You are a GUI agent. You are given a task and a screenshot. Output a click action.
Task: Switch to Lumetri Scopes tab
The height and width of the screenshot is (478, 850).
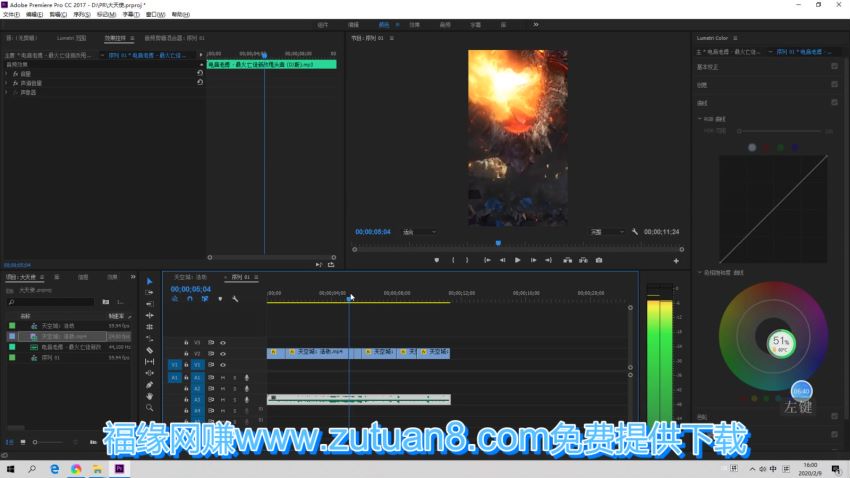click(72, 38)
